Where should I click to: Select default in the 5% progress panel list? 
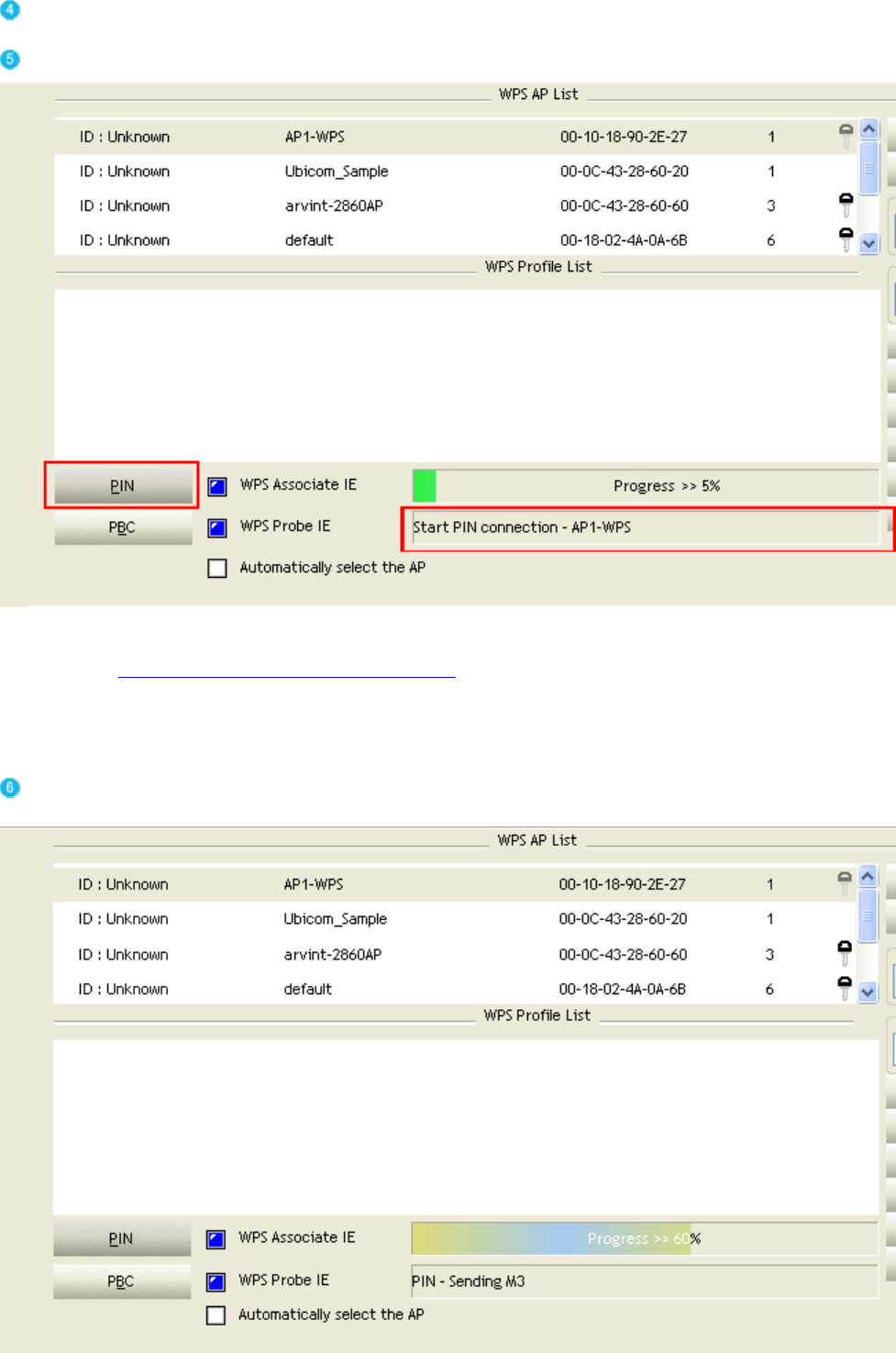pos(309,240)
